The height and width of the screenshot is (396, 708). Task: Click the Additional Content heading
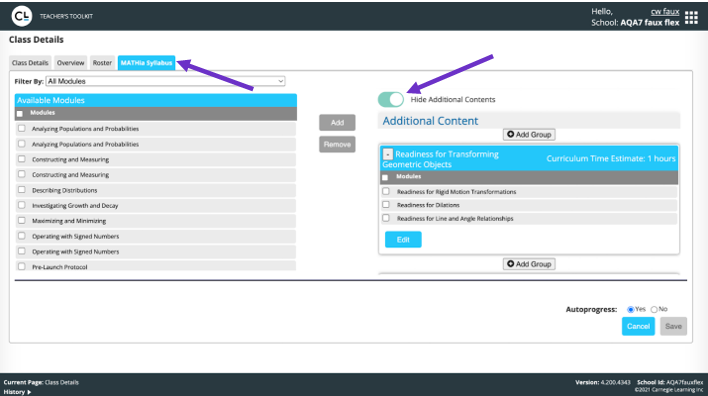[430, 121]
